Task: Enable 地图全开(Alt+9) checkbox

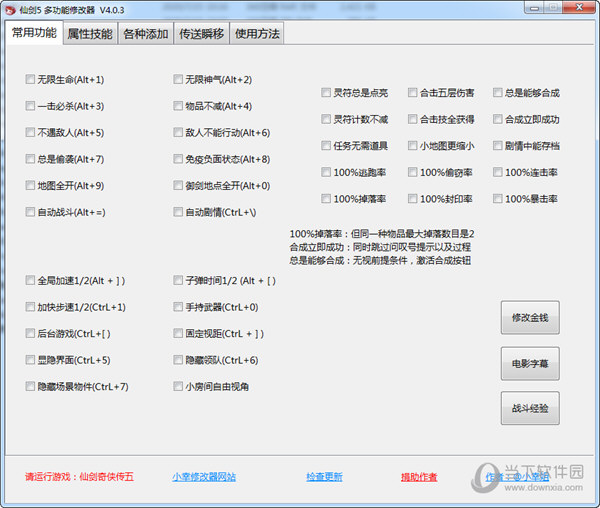Action: coord(30,186)
